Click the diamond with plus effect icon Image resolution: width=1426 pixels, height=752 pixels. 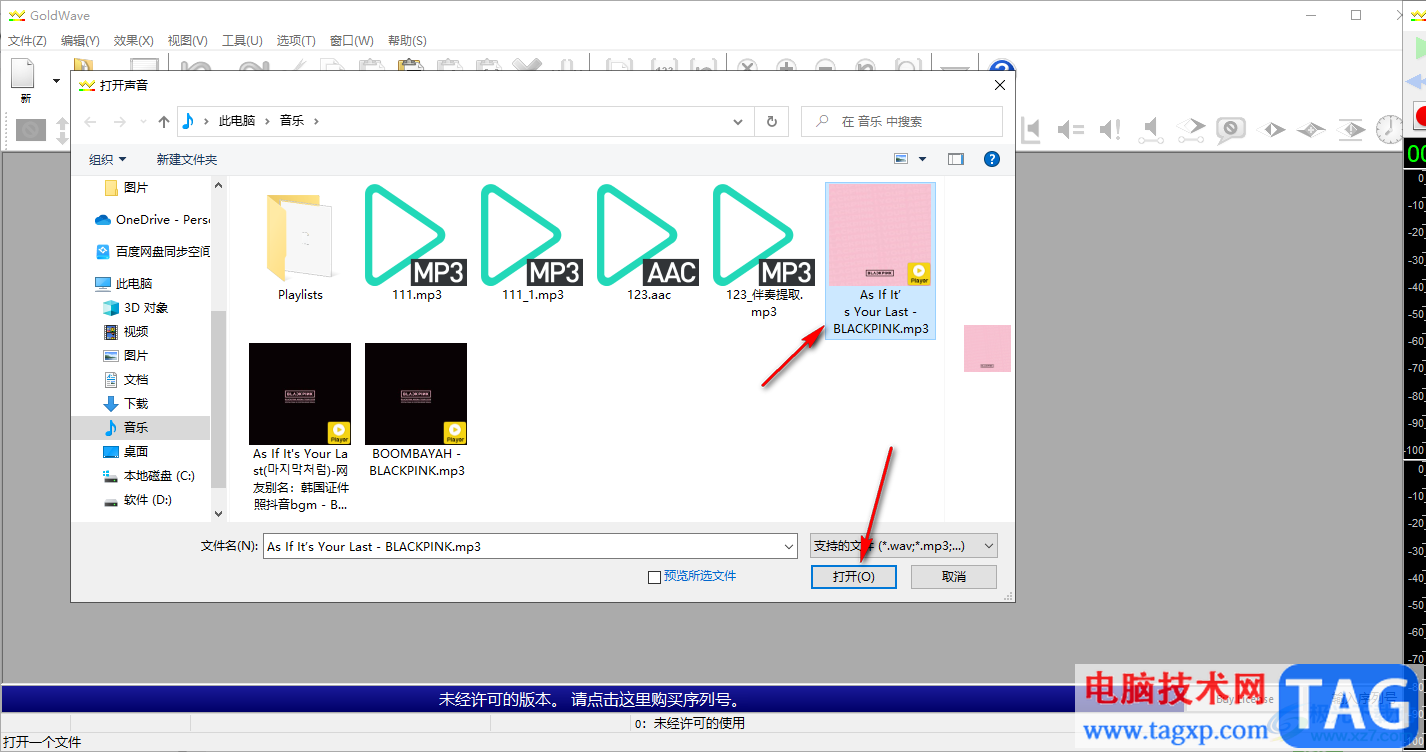pyautogui.click(x=1311, y=129)
